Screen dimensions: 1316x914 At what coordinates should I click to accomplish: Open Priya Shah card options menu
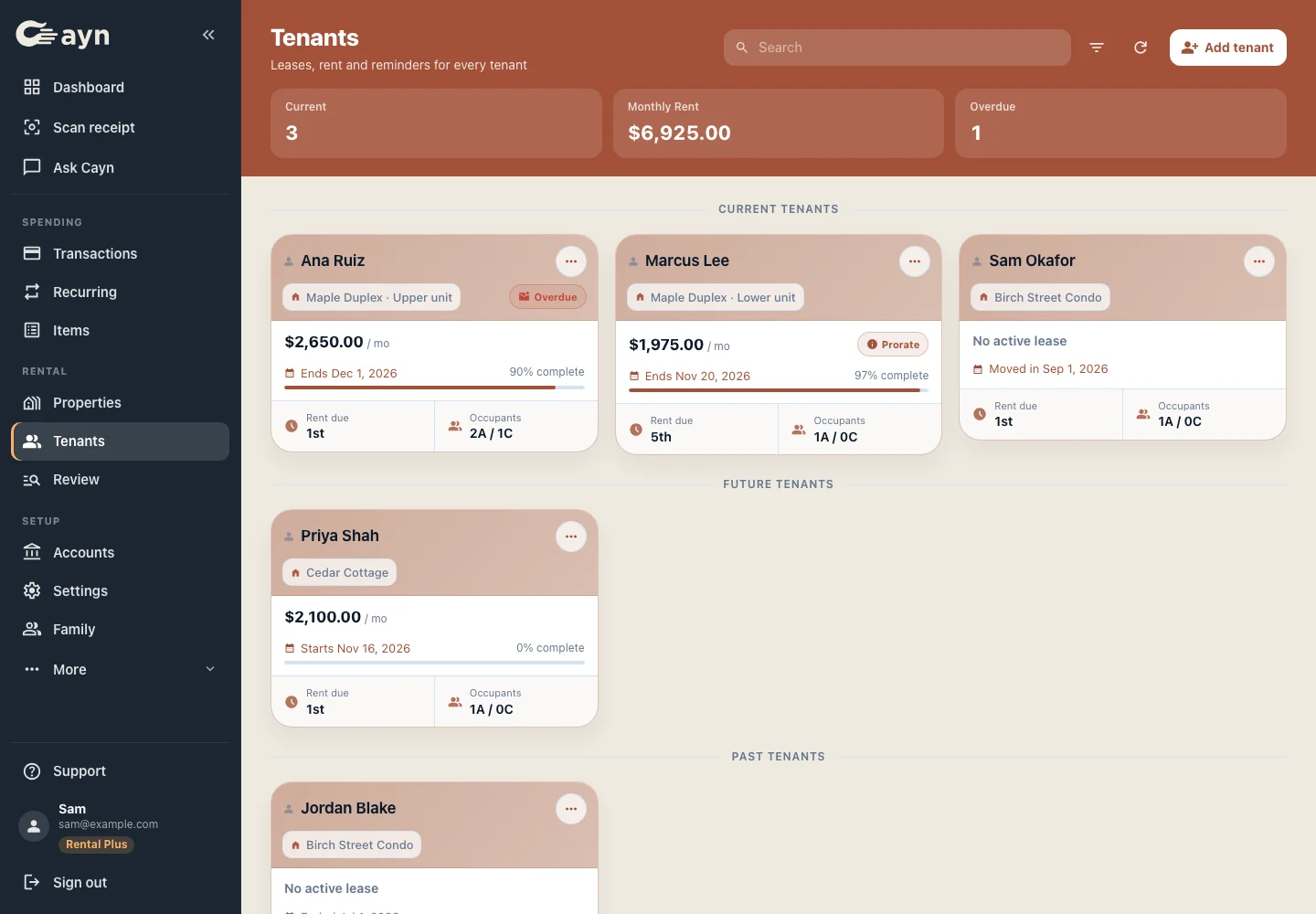571,537
